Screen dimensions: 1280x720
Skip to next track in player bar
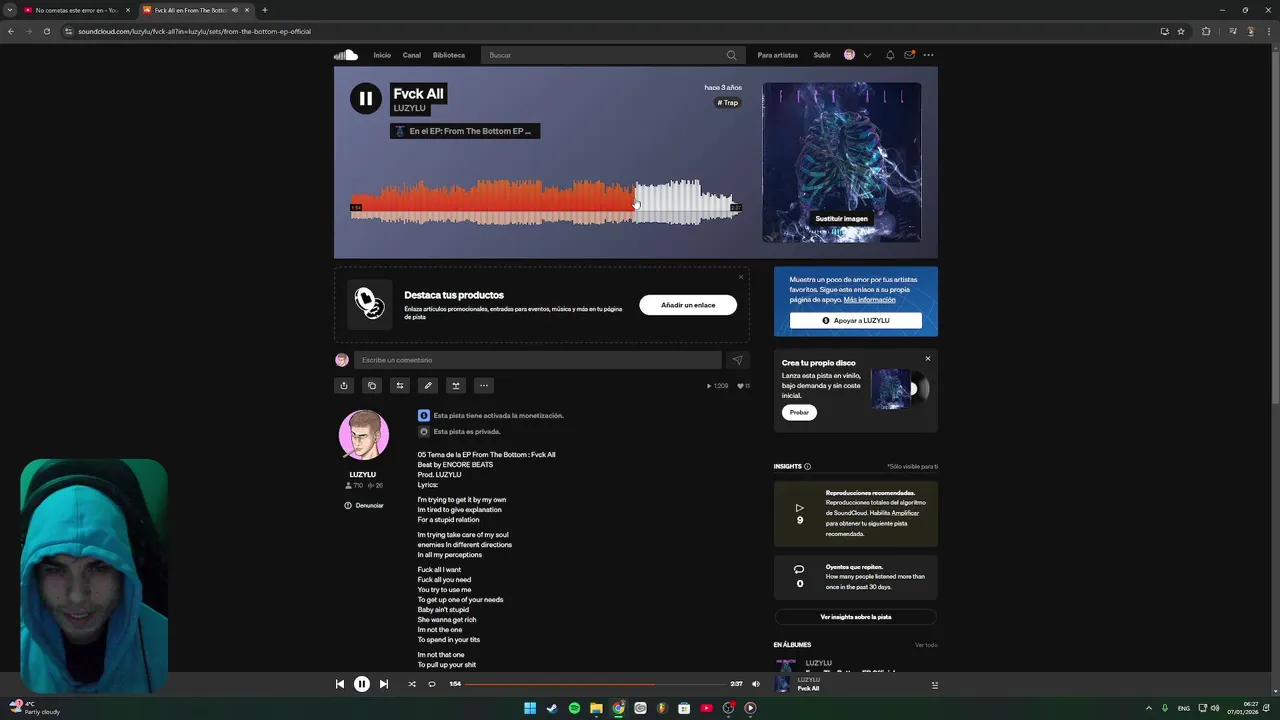tap(383, 684)
